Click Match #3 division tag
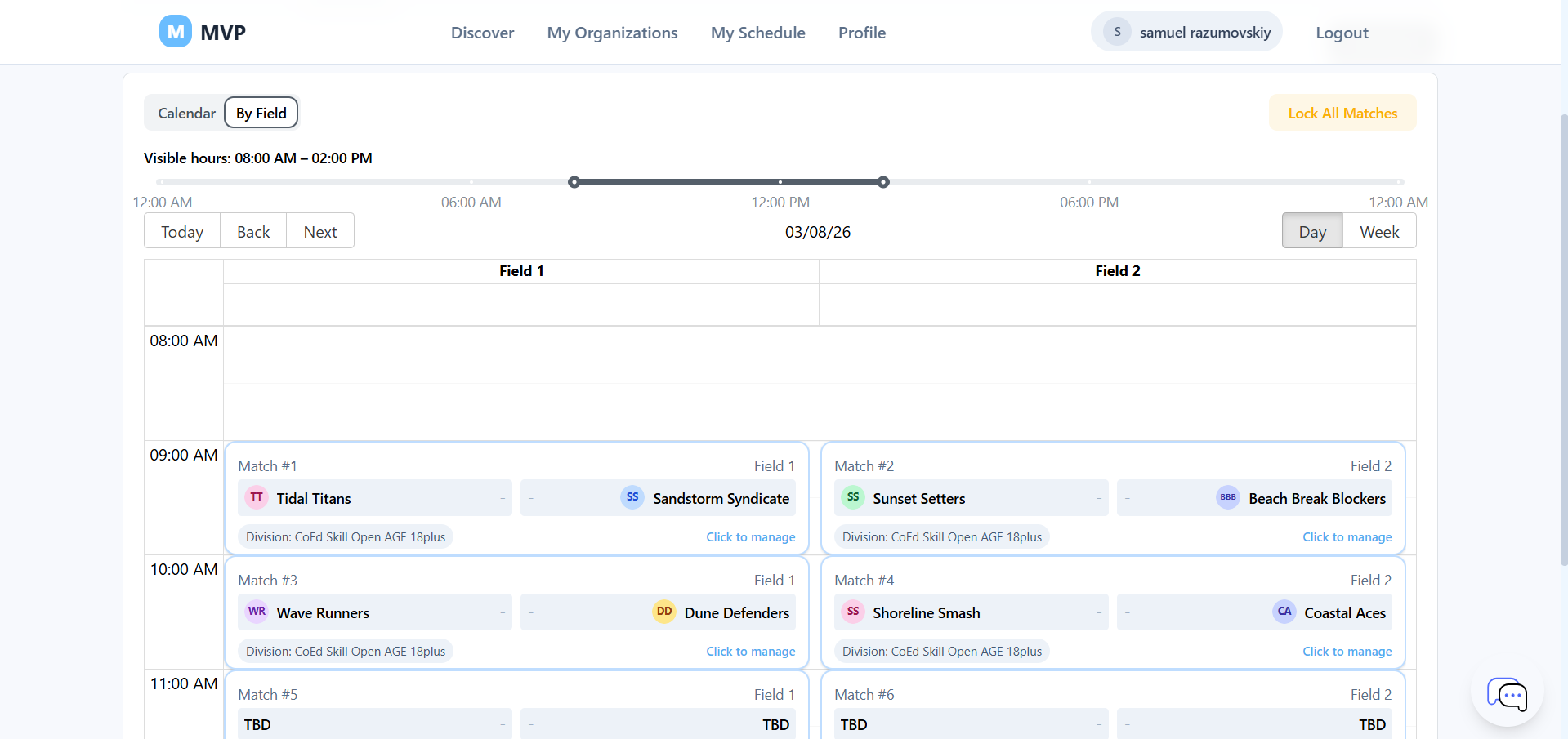 pos(346,651)
